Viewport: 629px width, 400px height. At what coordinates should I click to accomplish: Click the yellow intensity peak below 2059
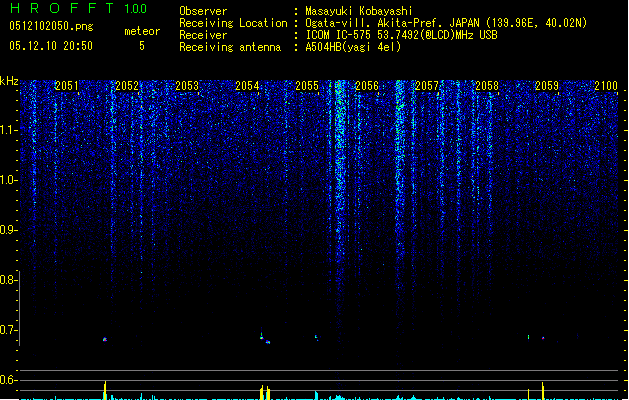click(x=543, y=390)
